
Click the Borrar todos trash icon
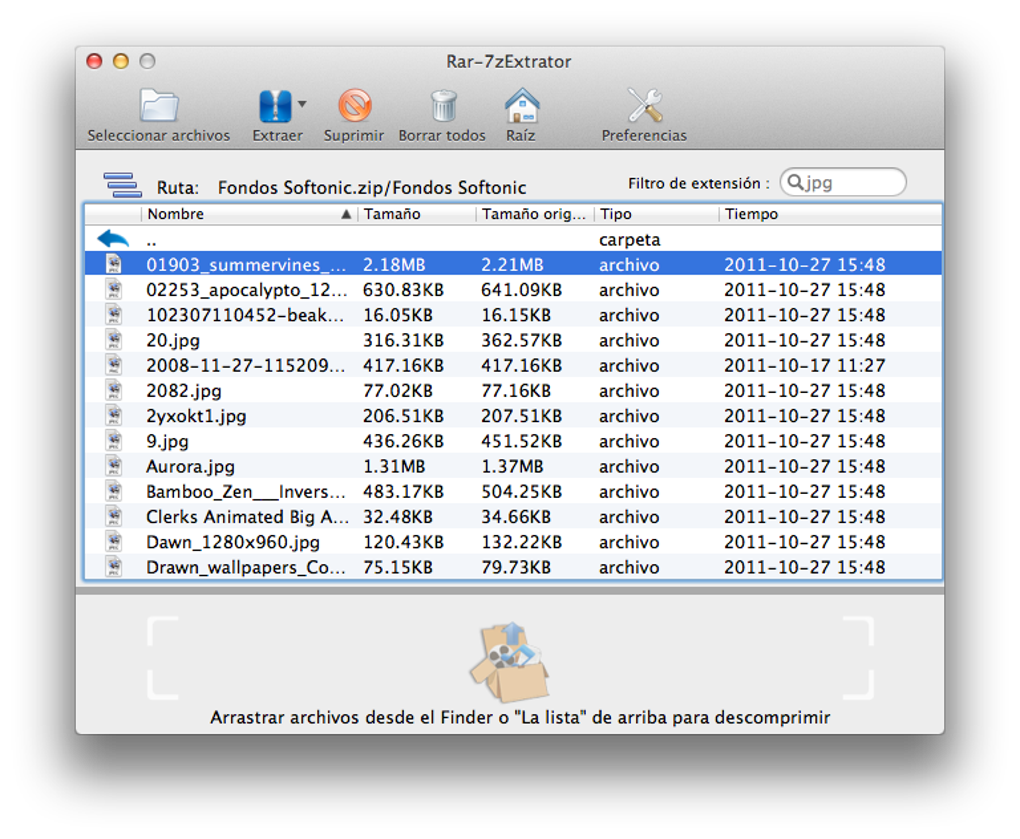pos(444,106)
